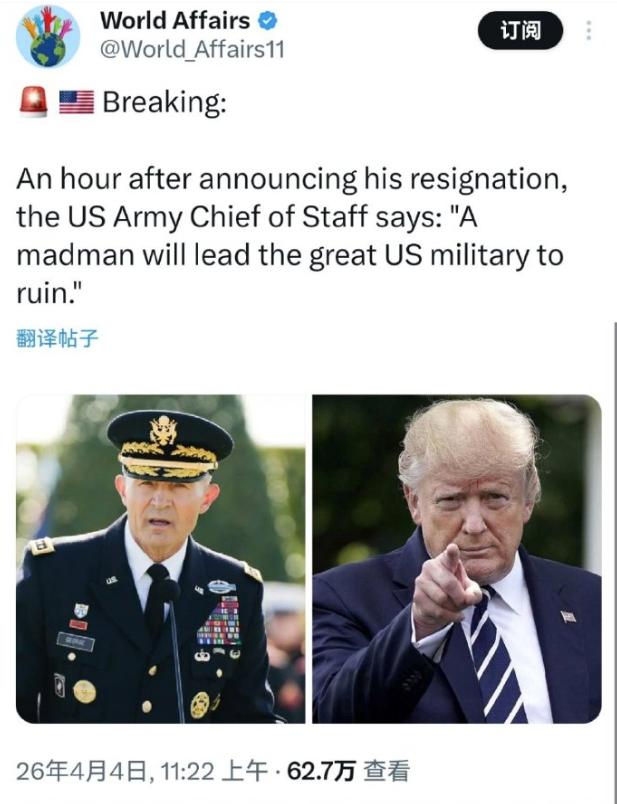Open the World Affairs profile avatar
Viewport: 617px width, 804px height.
[x=48, y=36]
